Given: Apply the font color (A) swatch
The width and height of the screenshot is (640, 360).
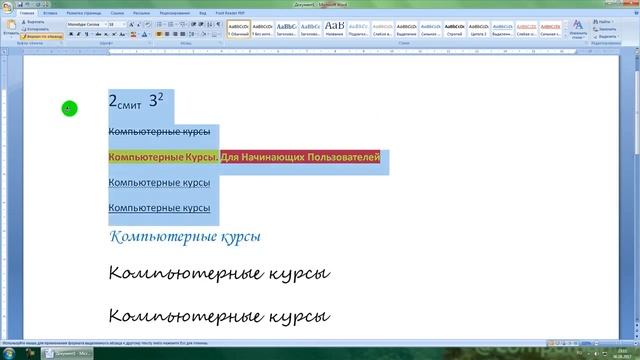Looking at the screenshot, I should pos(144,35).
